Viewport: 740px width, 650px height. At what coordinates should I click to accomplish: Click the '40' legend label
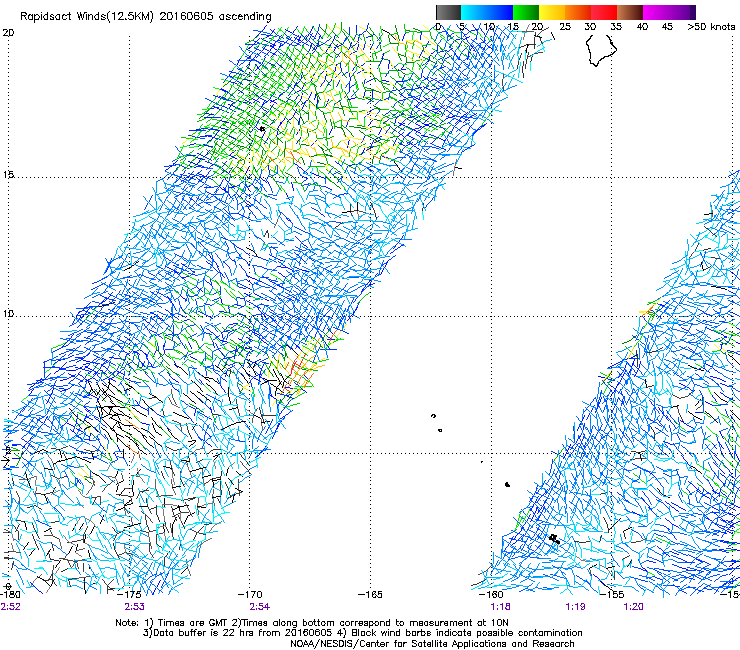coord(642,27)
